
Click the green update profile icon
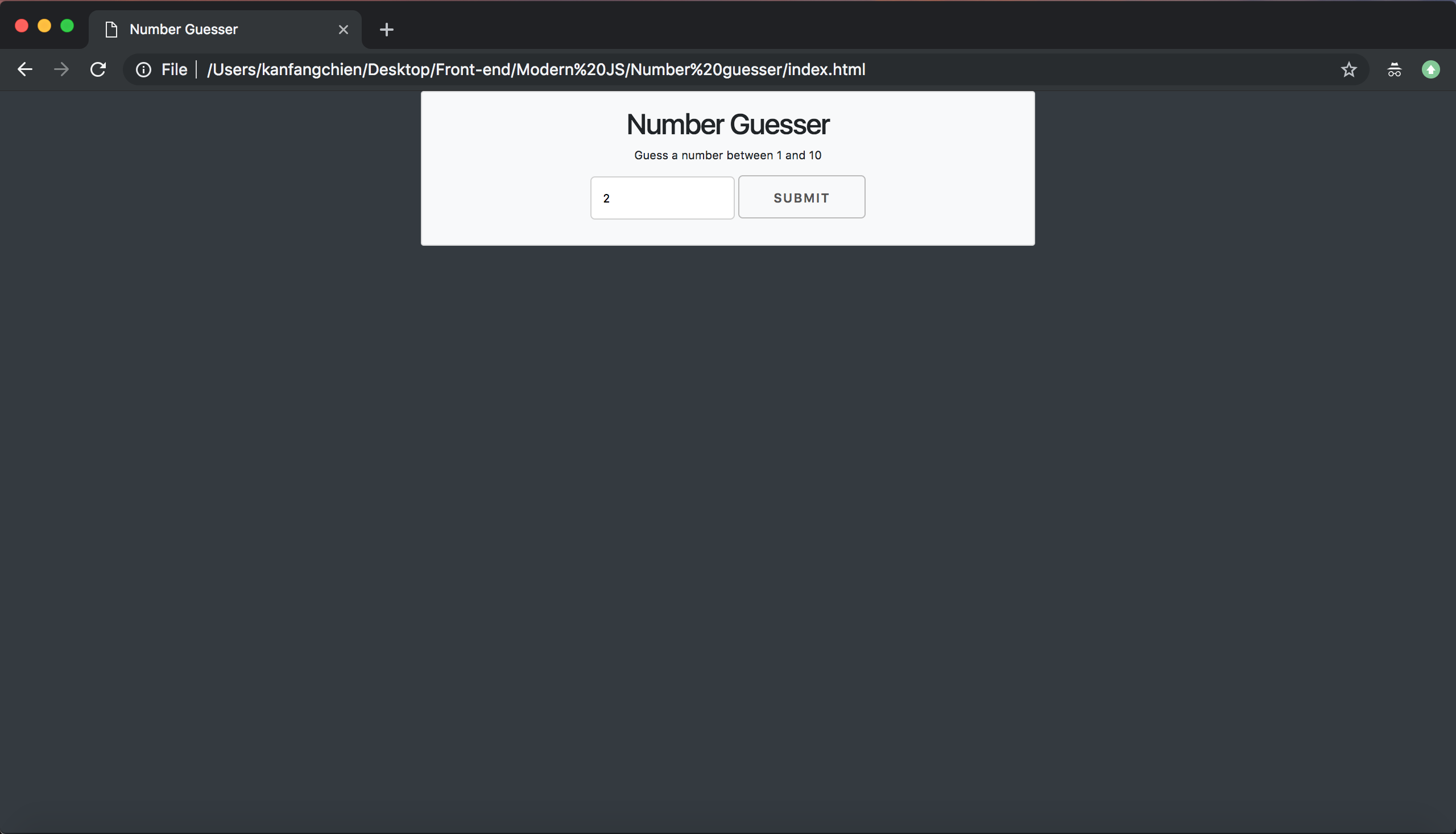(1430, 69)
